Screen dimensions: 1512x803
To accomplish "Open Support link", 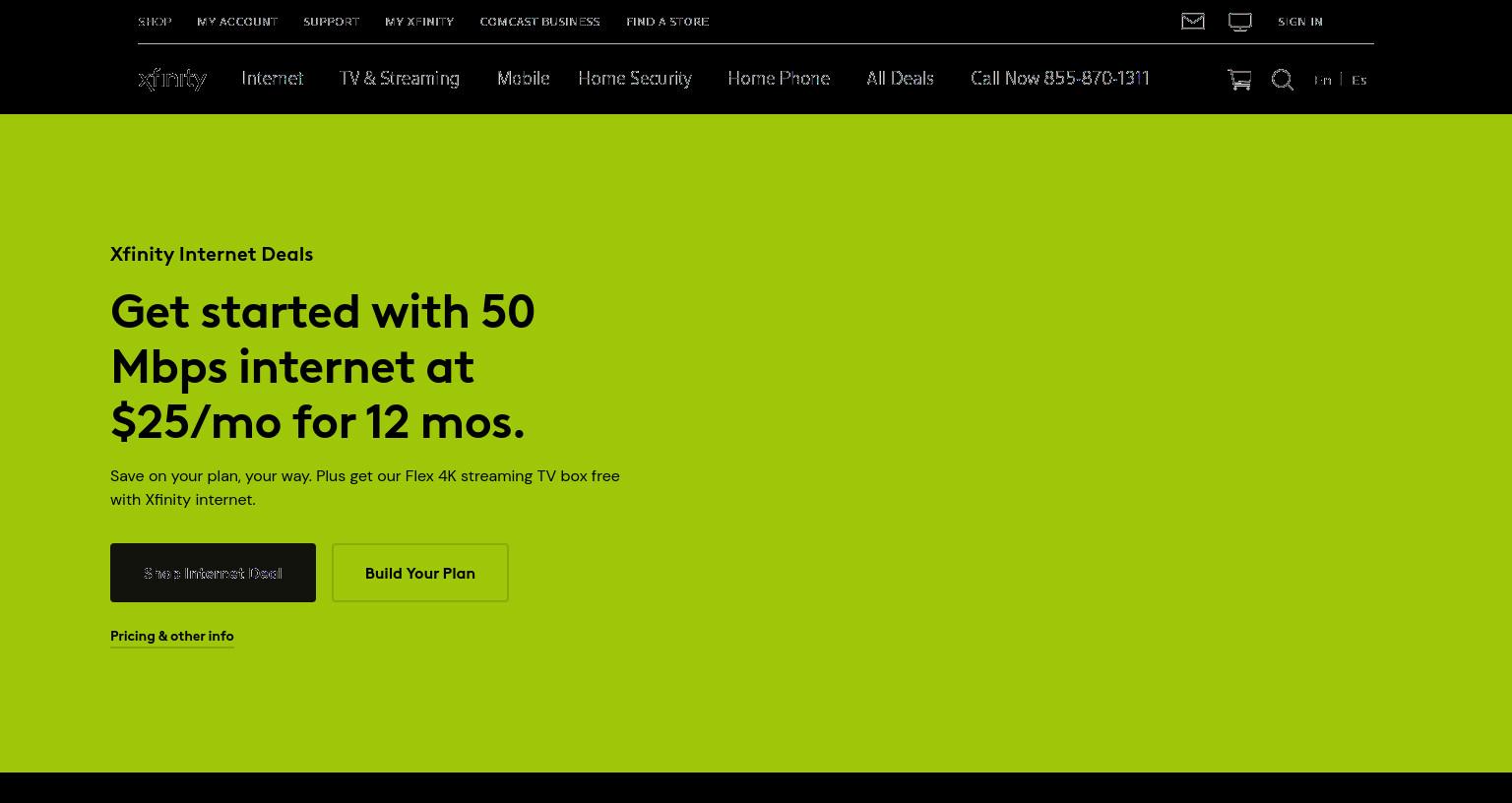I will [331, 21].
